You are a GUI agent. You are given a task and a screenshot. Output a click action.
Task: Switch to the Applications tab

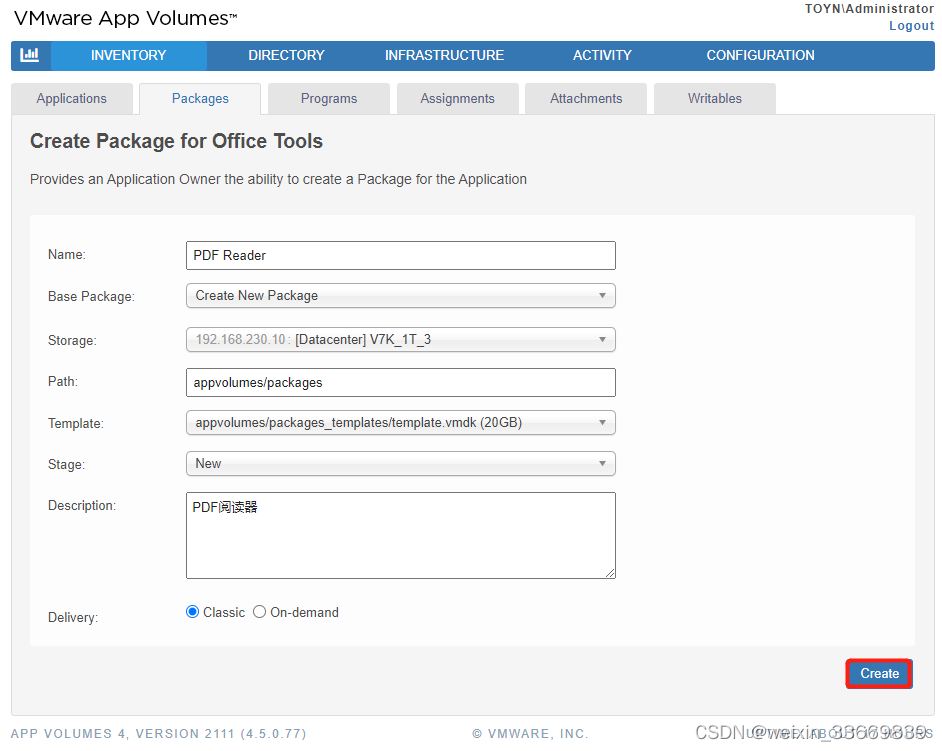[x=71, y=99]
